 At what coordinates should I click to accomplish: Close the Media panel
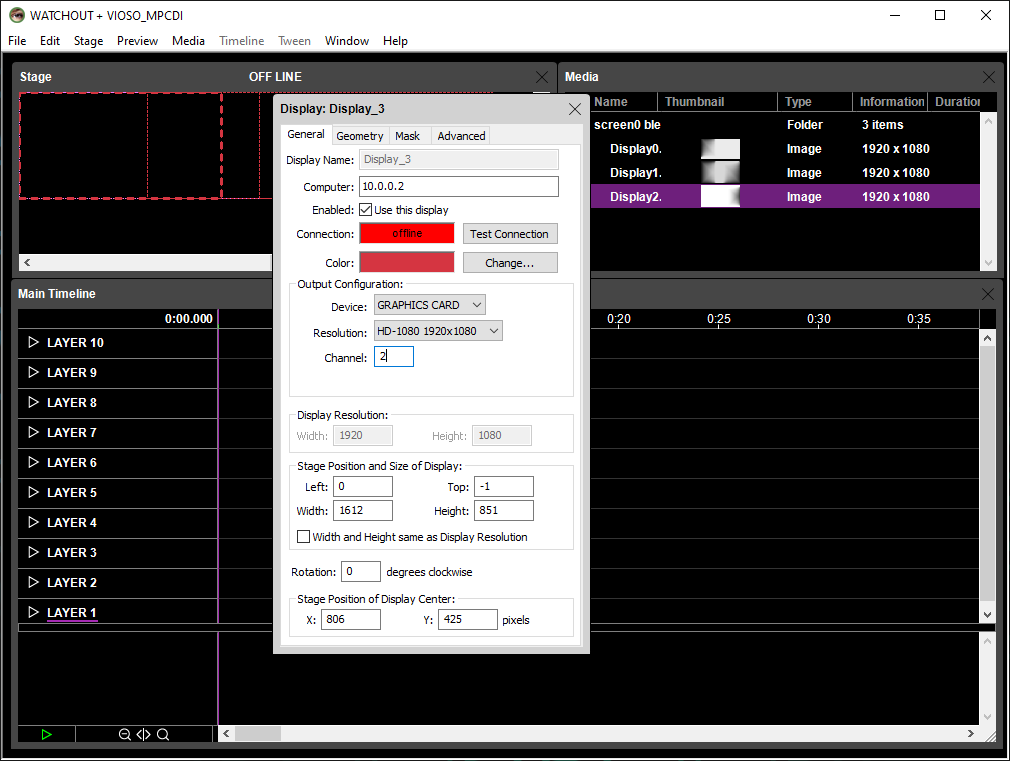point(988,77)
